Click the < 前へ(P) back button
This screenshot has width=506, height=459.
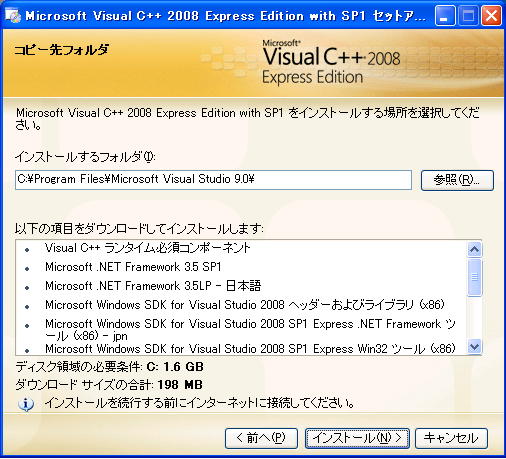(x=261, y=438)
